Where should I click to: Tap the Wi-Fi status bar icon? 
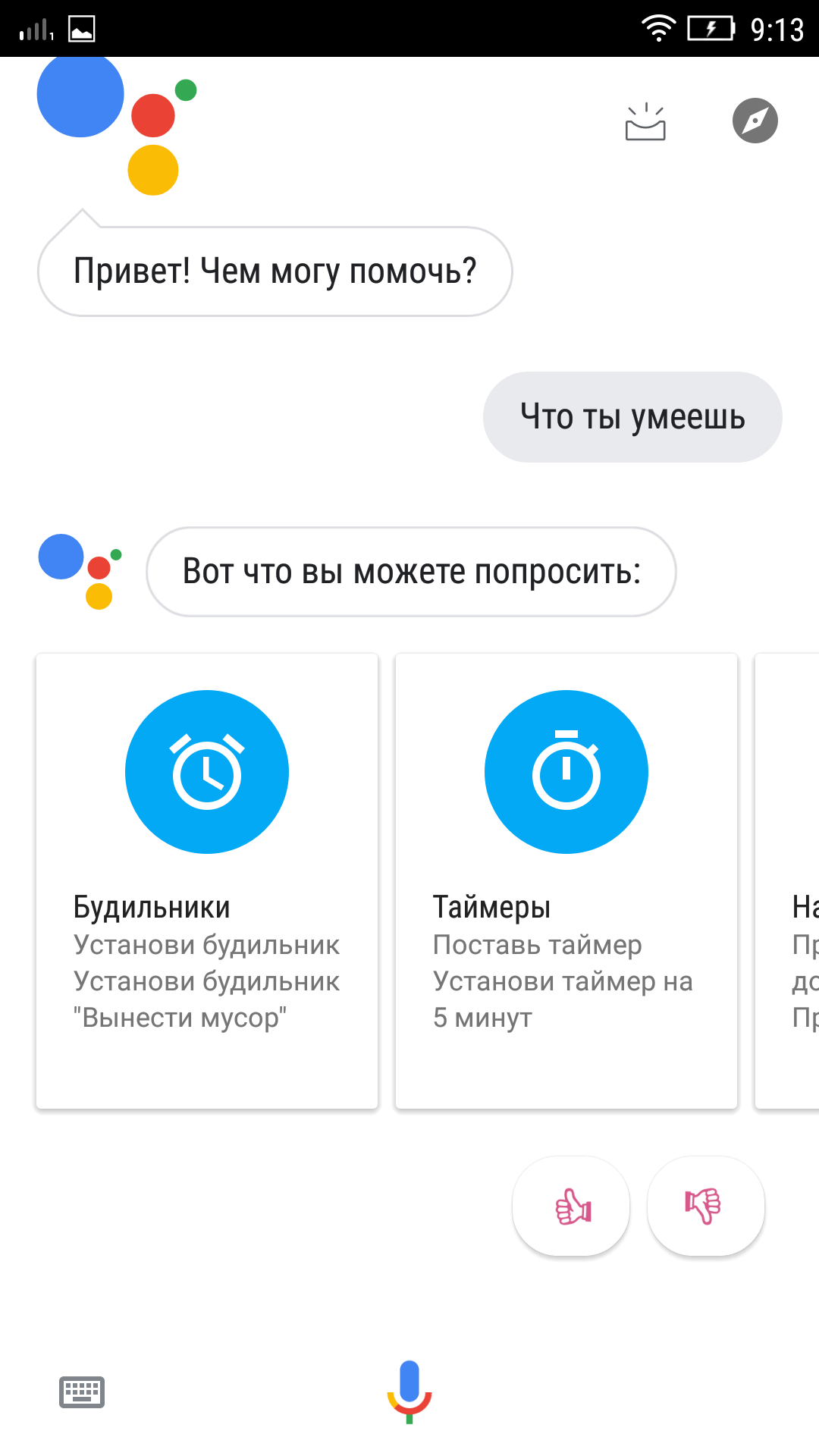click(657, 28)
